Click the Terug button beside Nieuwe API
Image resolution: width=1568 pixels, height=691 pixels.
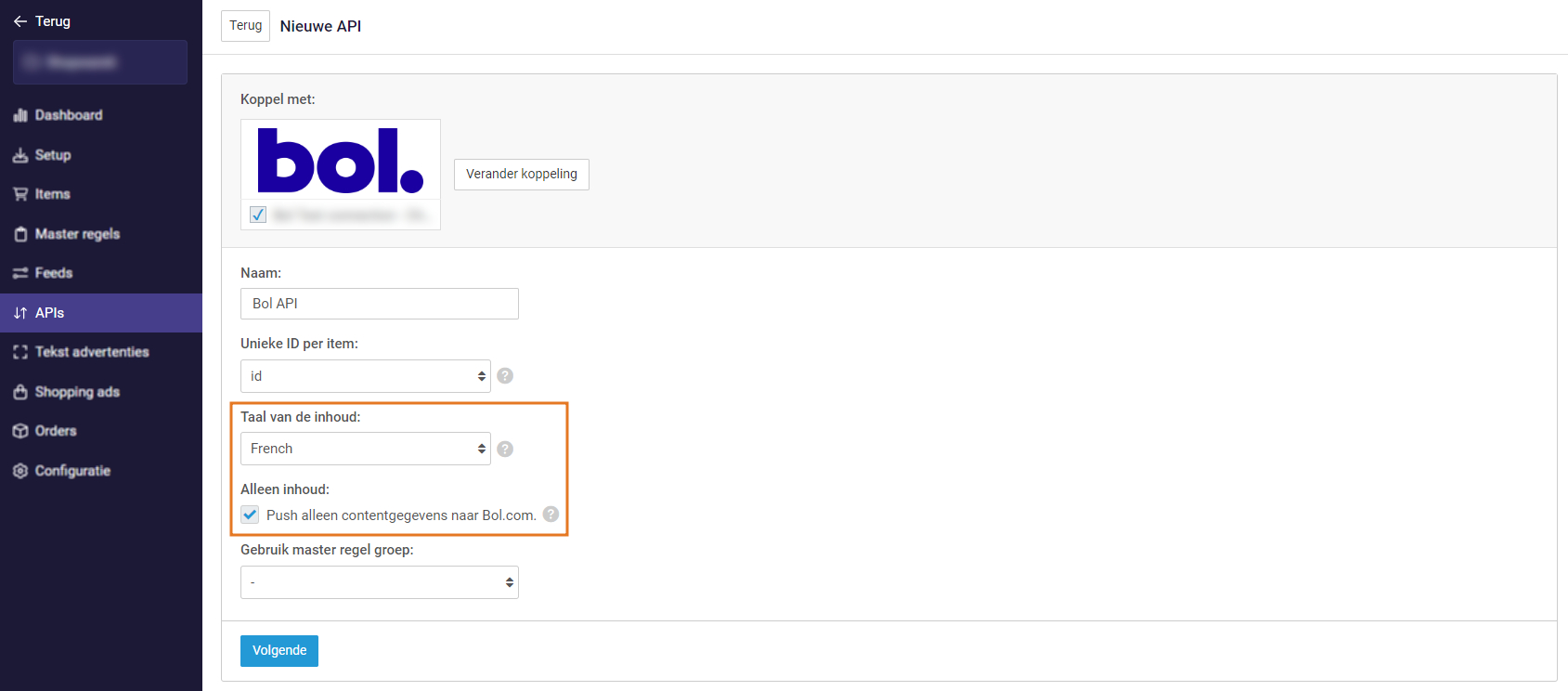pos(245,26)
